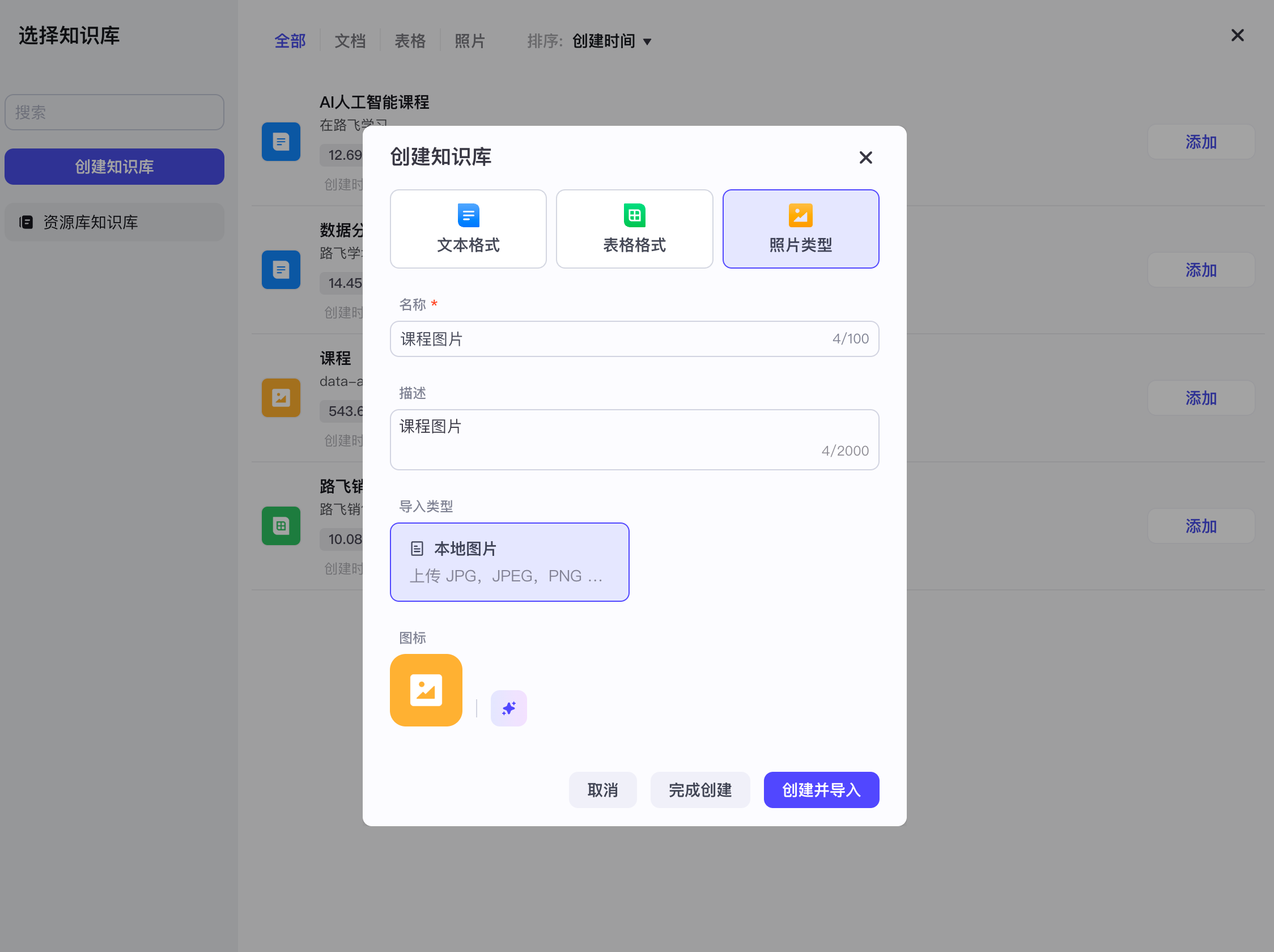This screenshot has width=1274, height=952.
Task: Select the 文本格式 format type card
Action: pos(468,228)
